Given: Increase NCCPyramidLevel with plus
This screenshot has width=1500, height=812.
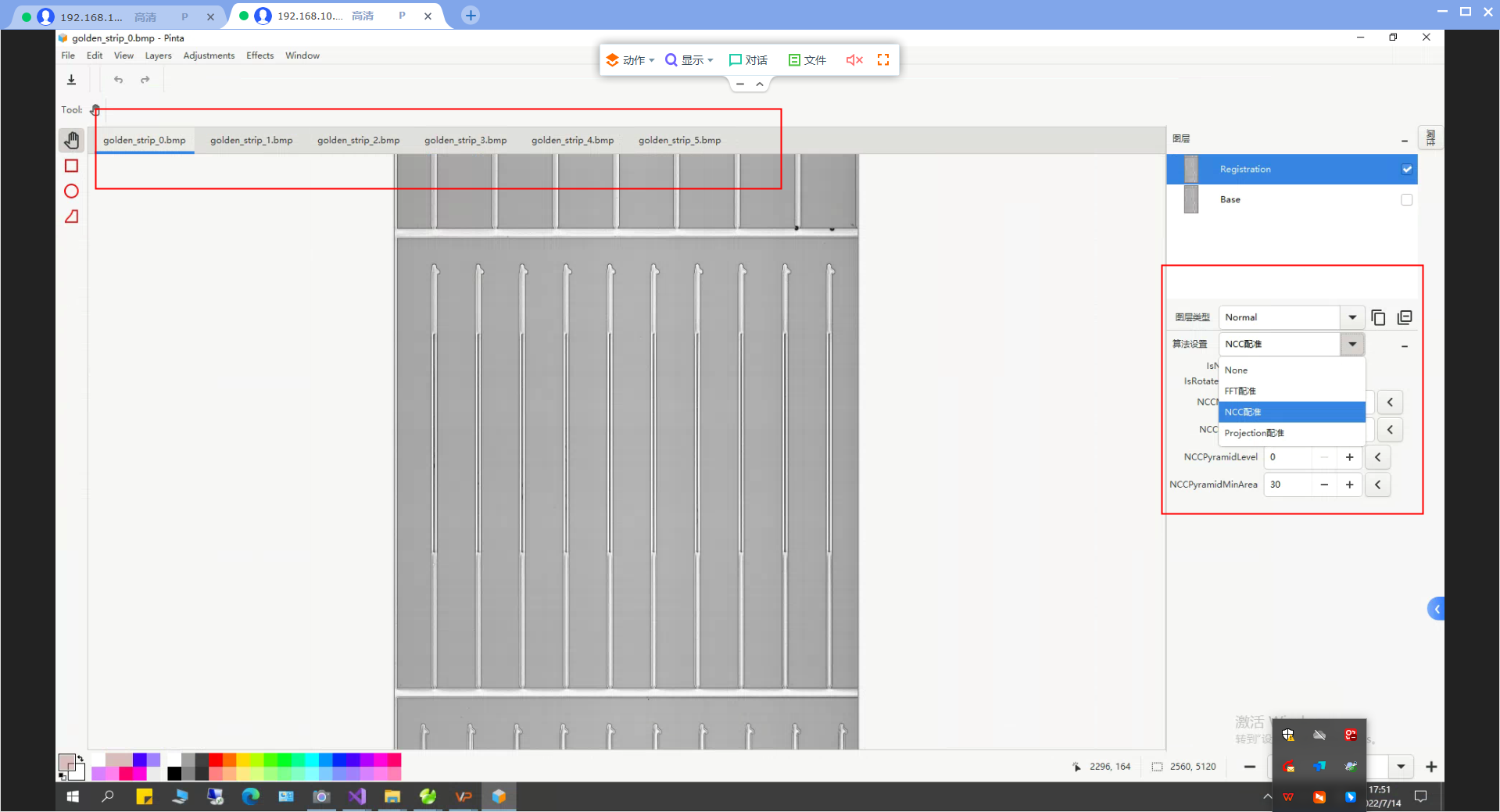Looking at the screenshot, I should point(1349,457).
